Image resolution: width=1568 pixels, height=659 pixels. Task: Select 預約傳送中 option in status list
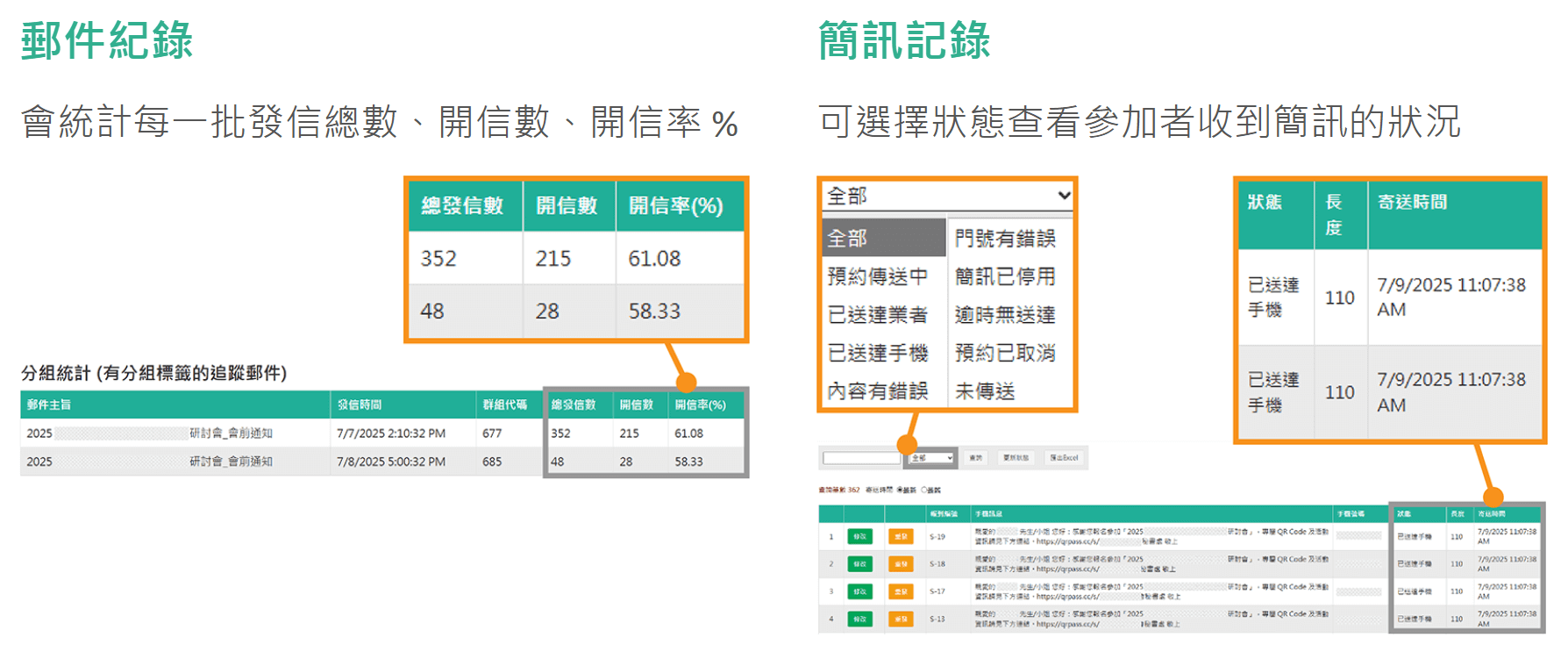coord(878,276)
